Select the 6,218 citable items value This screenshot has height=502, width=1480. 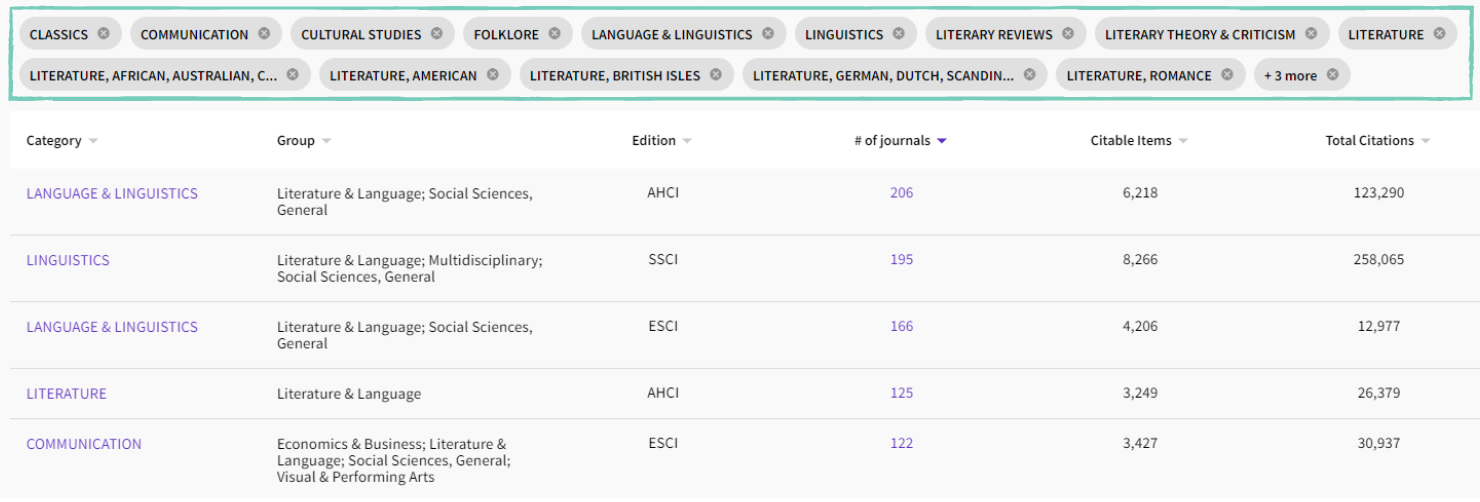coord(1140,193)
